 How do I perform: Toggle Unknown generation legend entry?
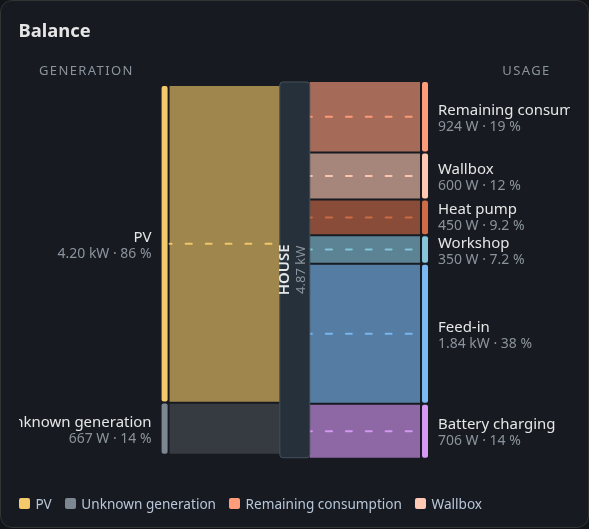[140, 504]
